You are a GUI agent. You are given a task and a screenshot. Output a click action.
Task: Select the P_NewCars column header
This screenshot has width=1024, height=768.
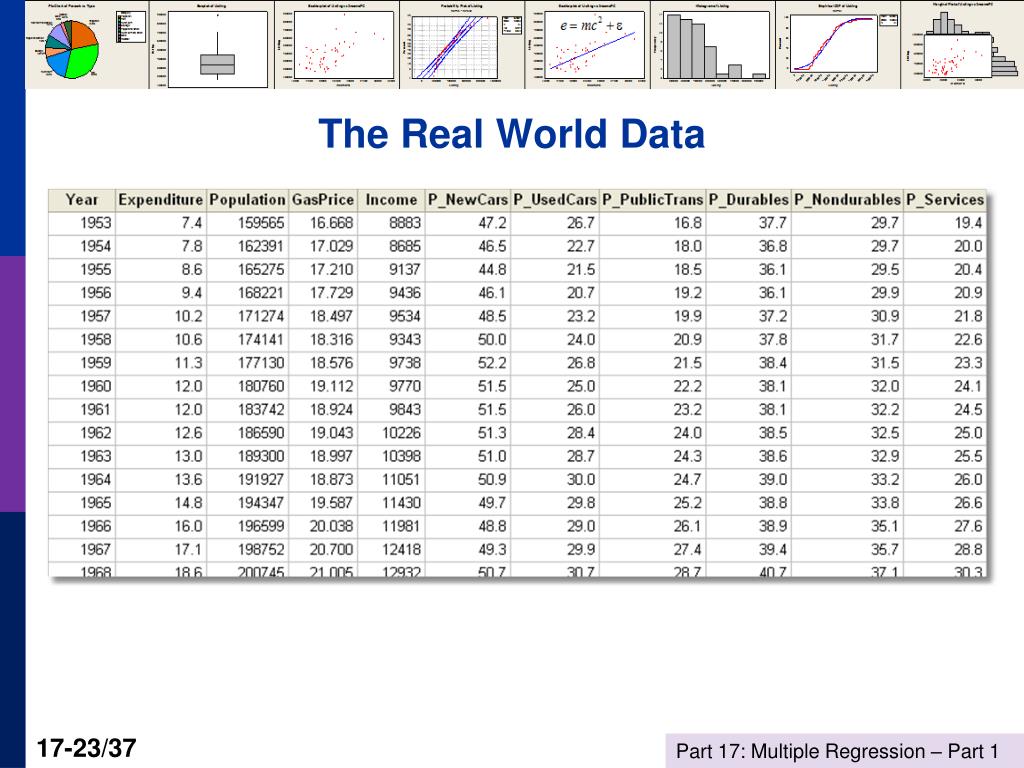tap(468, 200)
